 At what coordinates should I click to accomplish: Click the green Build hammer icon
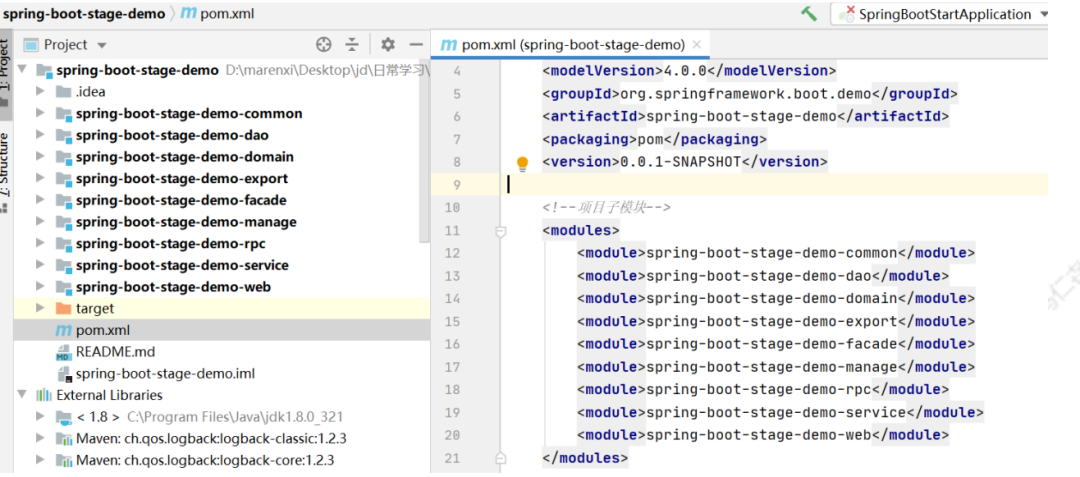(x=809, y=14)
